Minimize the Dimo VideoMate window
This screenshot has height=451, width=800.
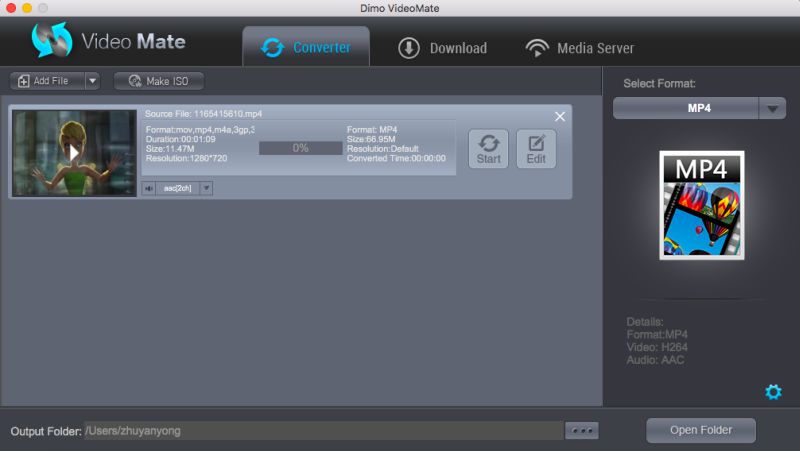coord(27,8)
